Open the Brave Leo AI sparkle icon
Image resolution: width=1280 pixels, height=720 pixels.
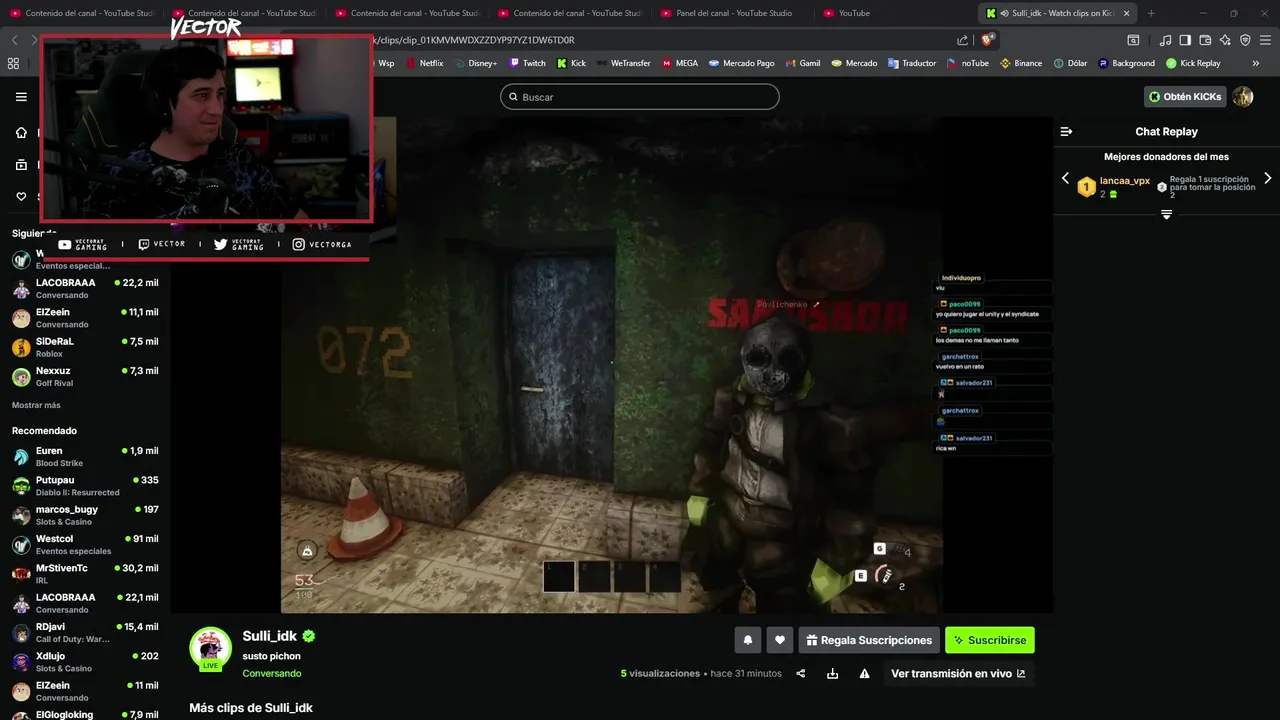tap(1225, 40)
